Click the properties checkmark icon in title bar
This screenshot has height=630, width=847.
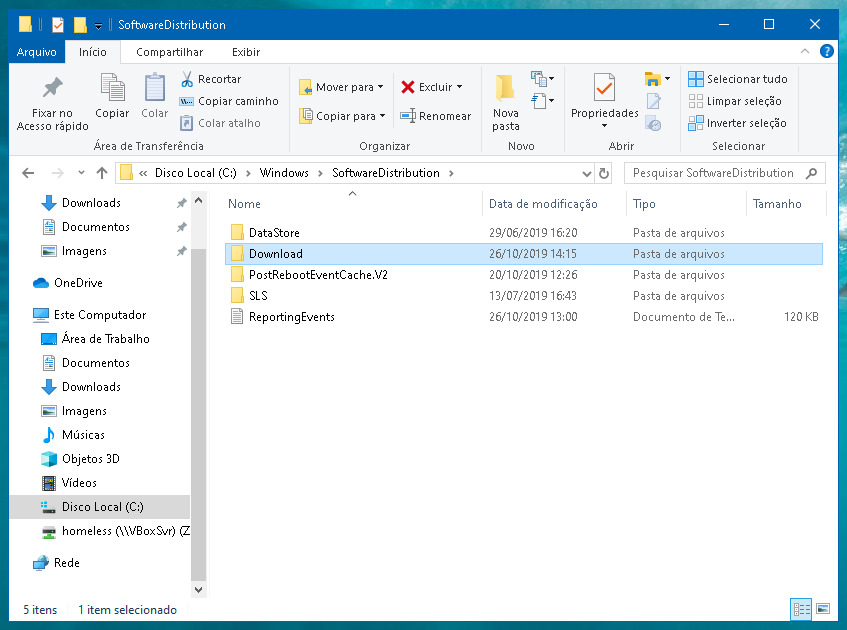pyautogui.click(x=58, y=25)
